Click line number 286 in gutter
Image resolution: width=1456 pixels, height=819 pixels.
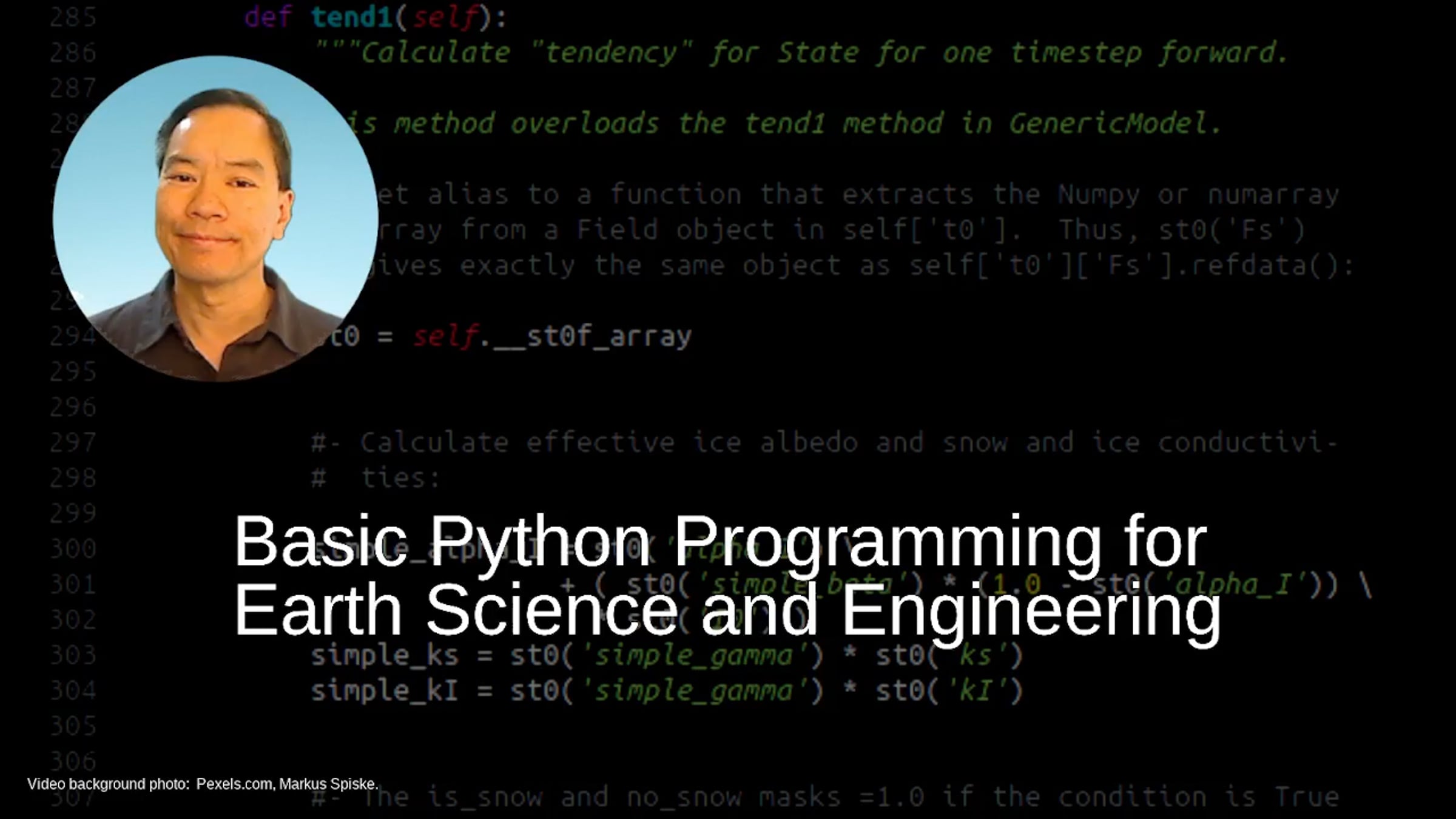tap(73, 53)
